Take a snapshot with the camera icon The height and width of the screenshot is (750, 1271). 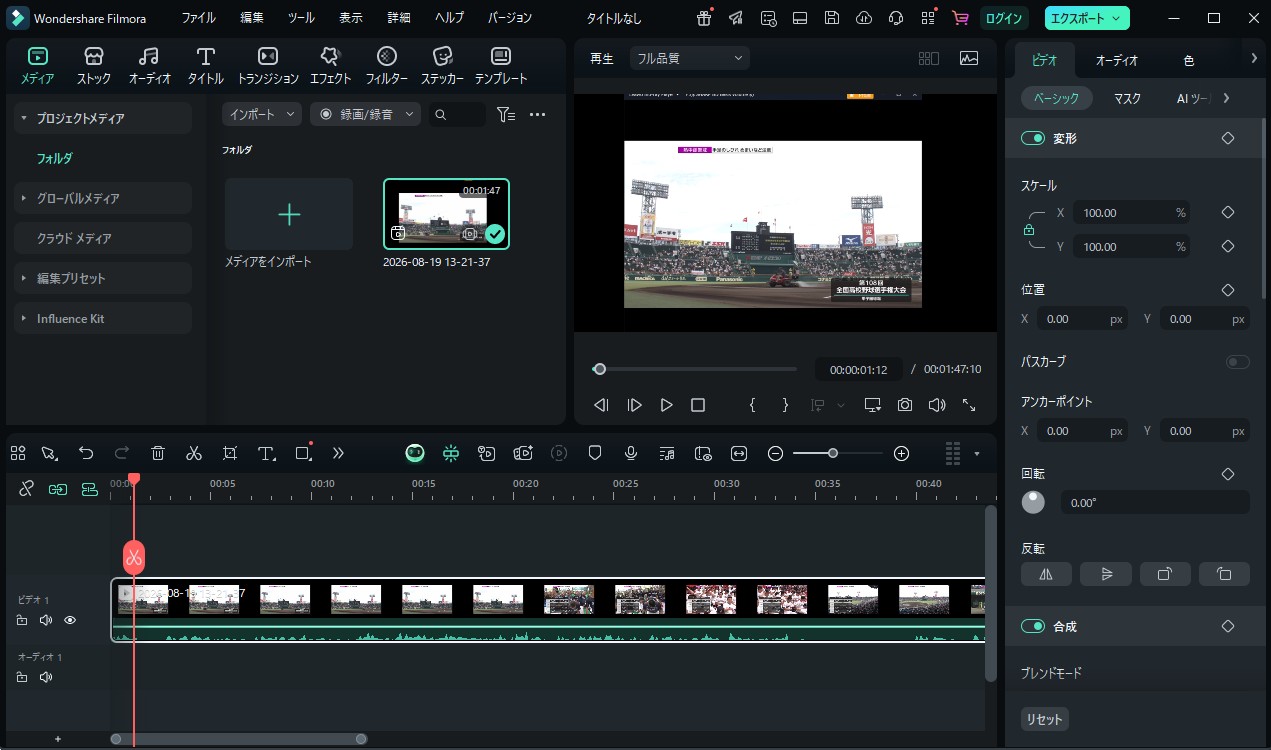[x=905, y=405]
